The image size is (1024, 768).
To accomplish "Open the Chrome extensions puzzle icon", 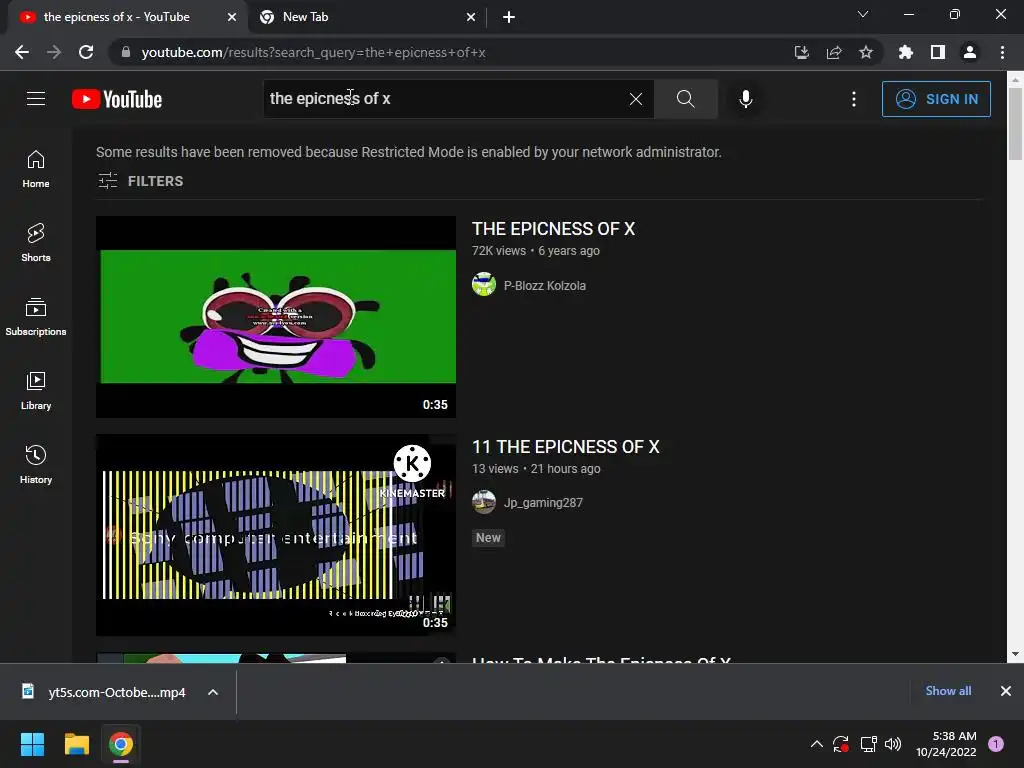I will pyautogui.click(x=906, y=52).
